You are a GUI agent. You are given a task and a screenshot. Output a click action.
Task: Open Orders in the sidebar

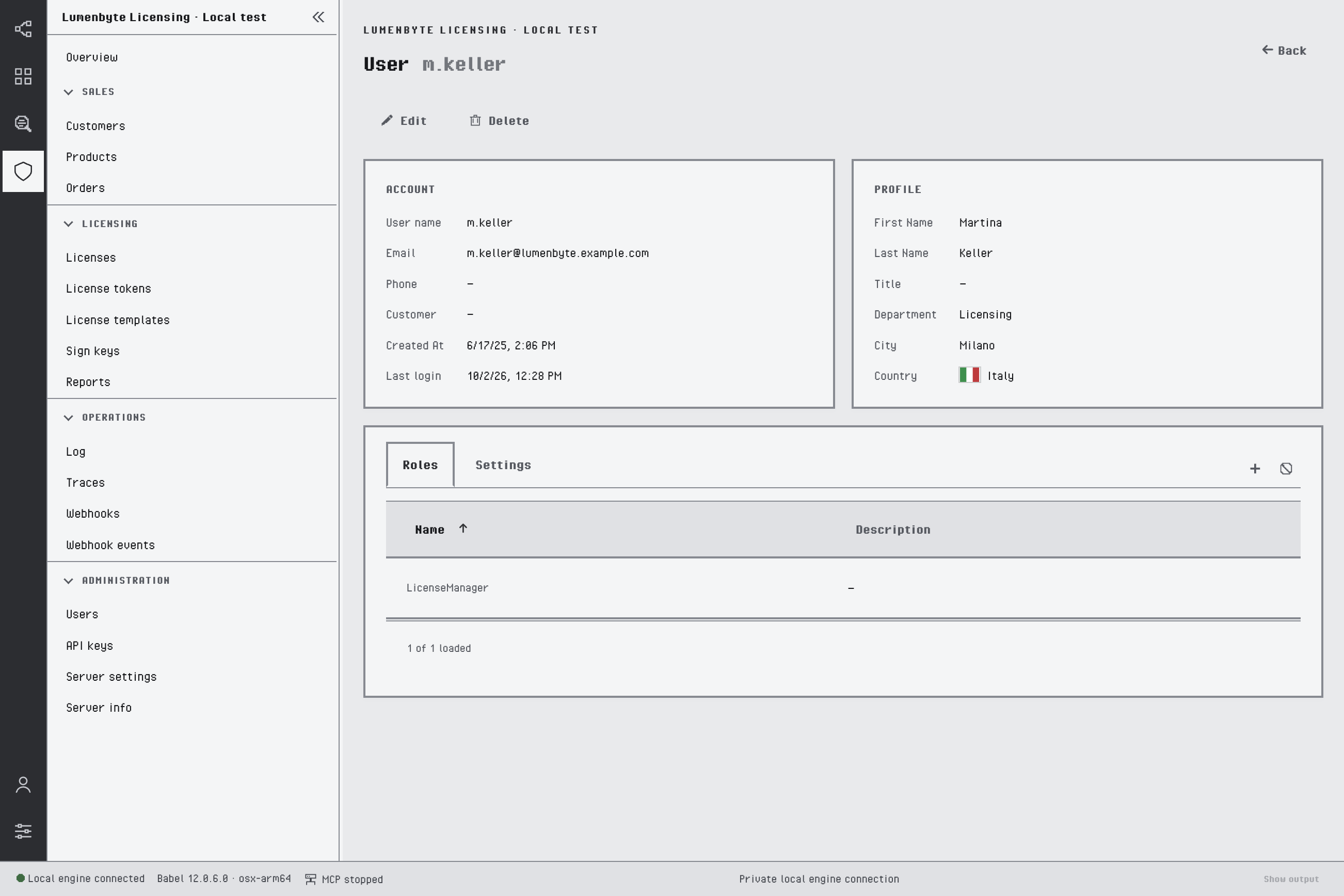pyautogui.click(x=85, y=187)
